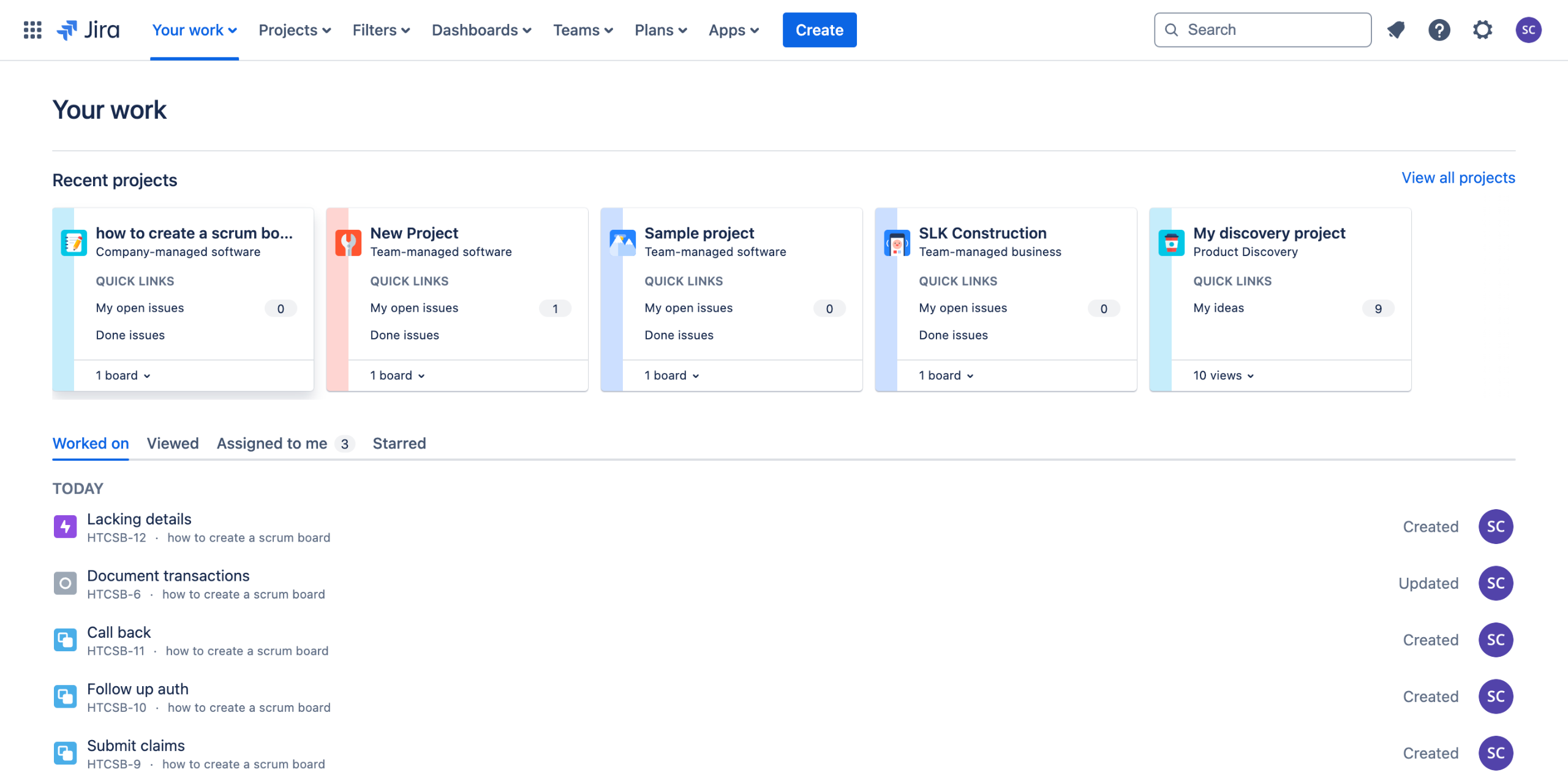Open the help question mark icon
This screenshot has height=775, width=1568.
[x=1439, y=29]
